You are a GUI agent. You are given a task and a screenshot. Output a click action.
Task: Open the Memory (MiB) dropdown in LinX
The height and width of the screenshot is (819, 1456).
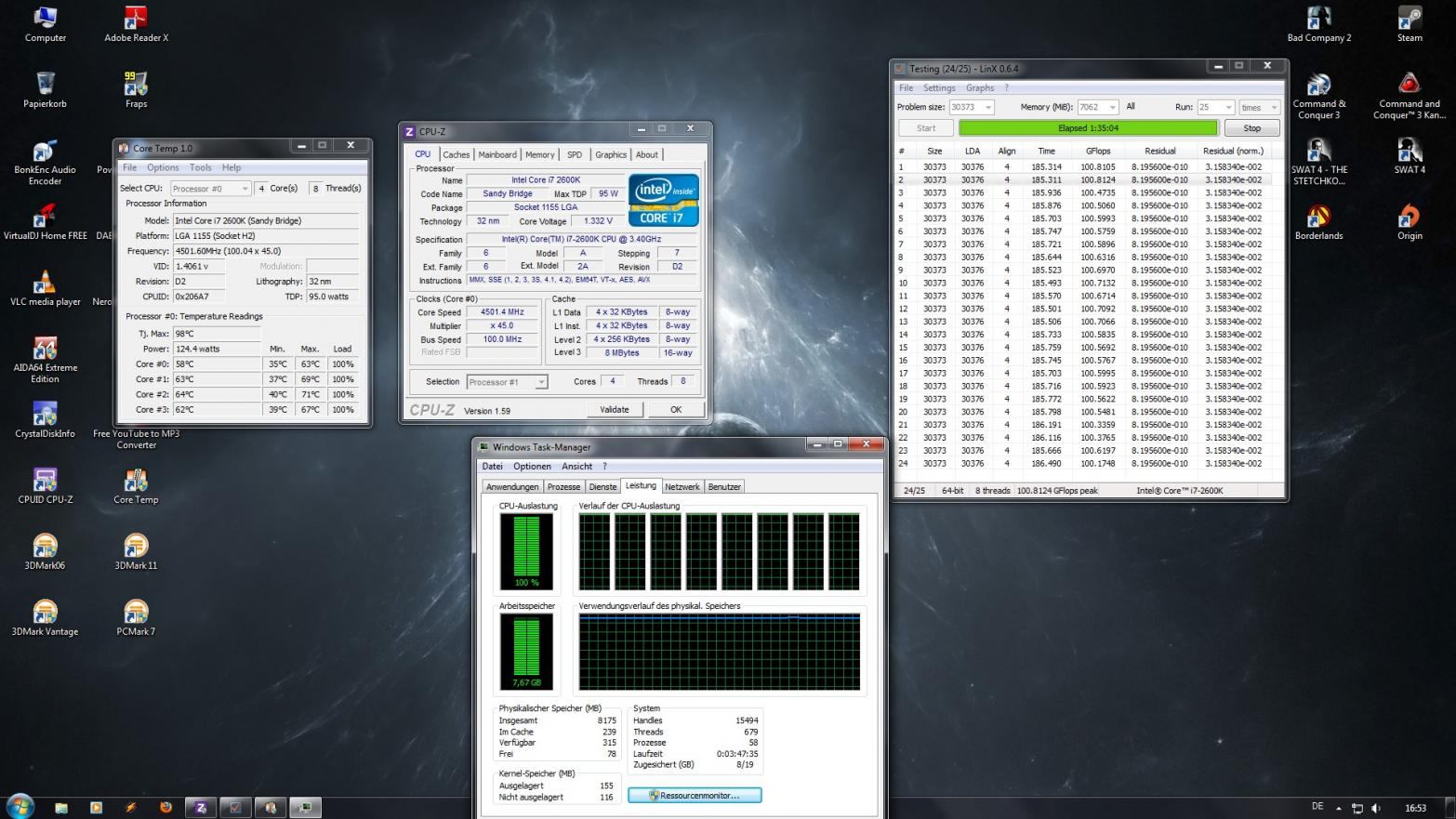(1112, 108)
